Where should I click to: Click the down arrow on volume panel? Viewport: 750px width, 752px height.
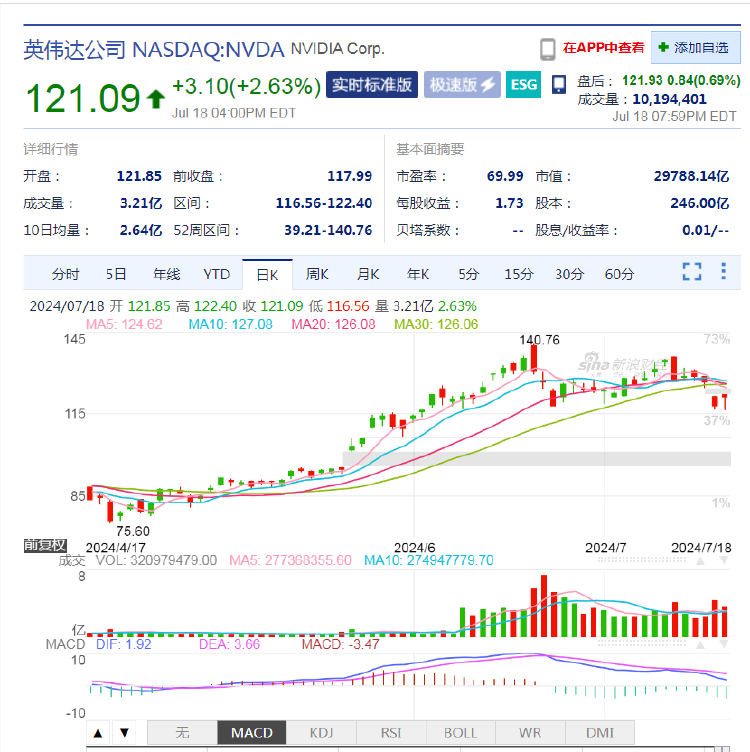[x=723, y=560]
